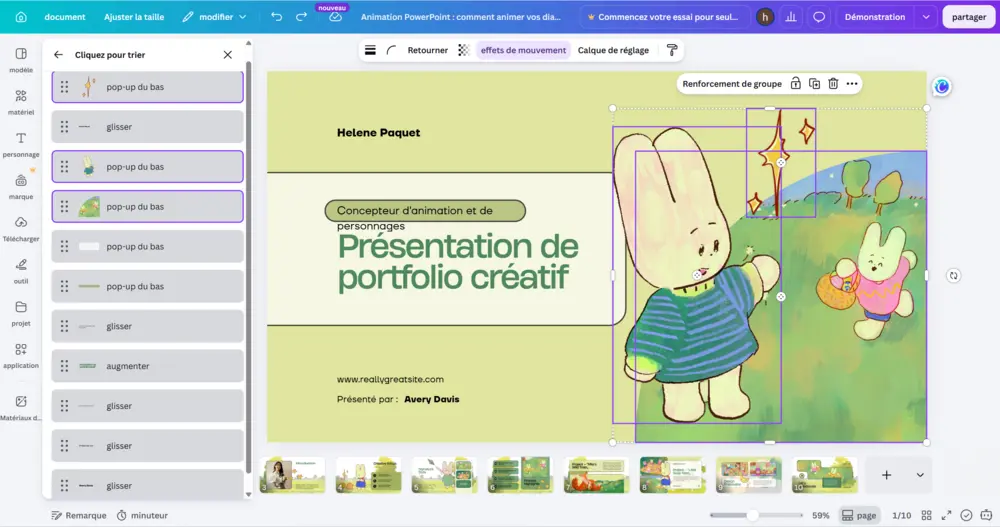This screenshot has width=1000, height=527.
Task: Select slide 7 thumbnail
Action: [596, 475]
